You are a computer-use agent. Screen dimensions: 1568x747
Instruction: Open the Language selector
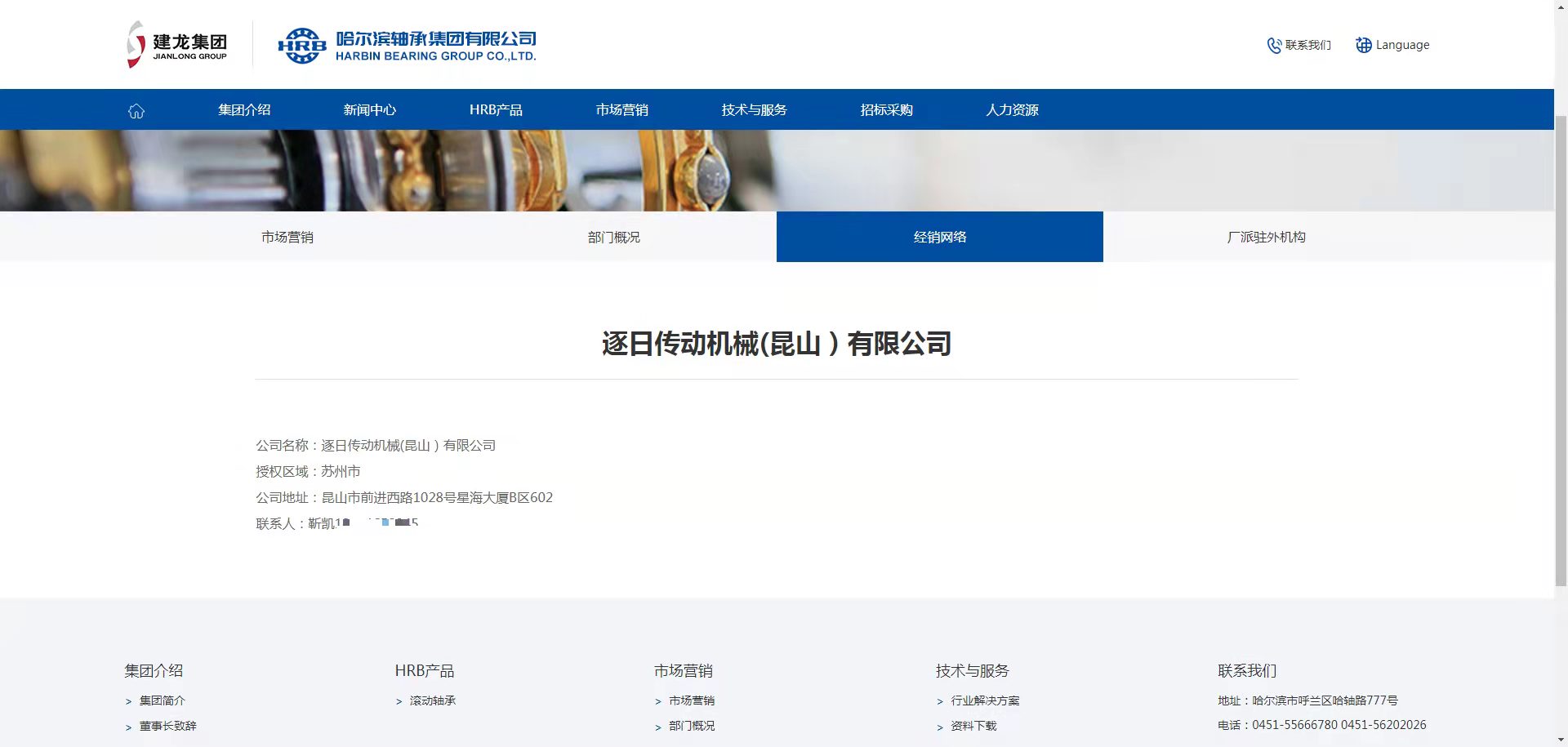(1401, 46)
